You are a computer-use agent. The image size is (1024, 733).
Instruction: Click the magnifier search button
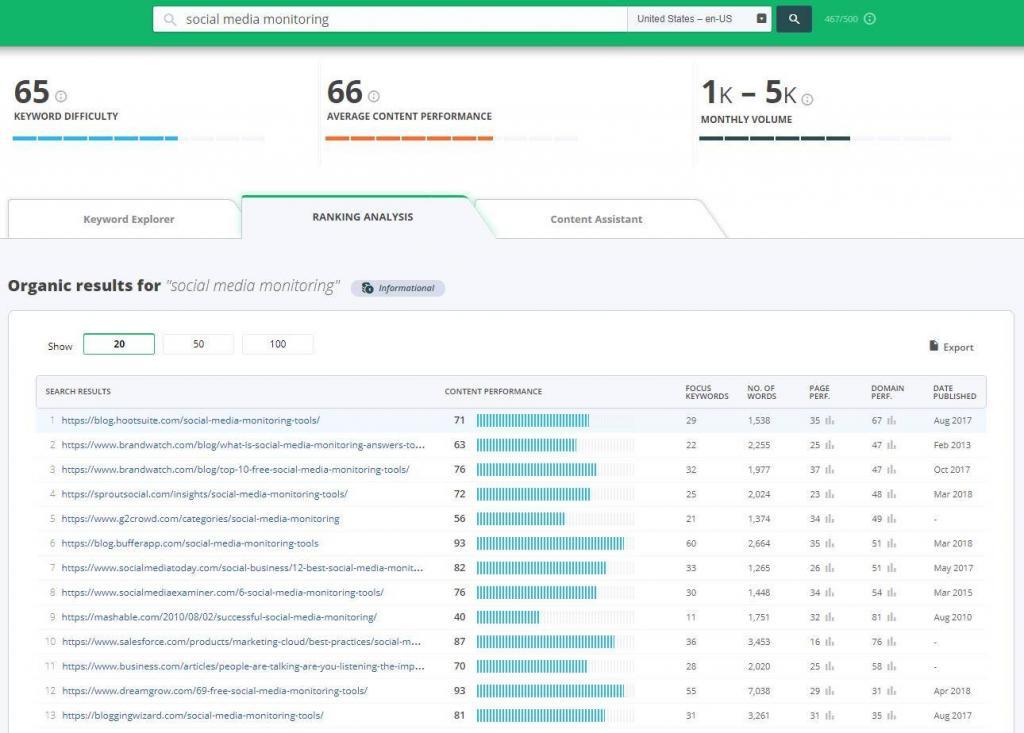(x=793, y=19)
